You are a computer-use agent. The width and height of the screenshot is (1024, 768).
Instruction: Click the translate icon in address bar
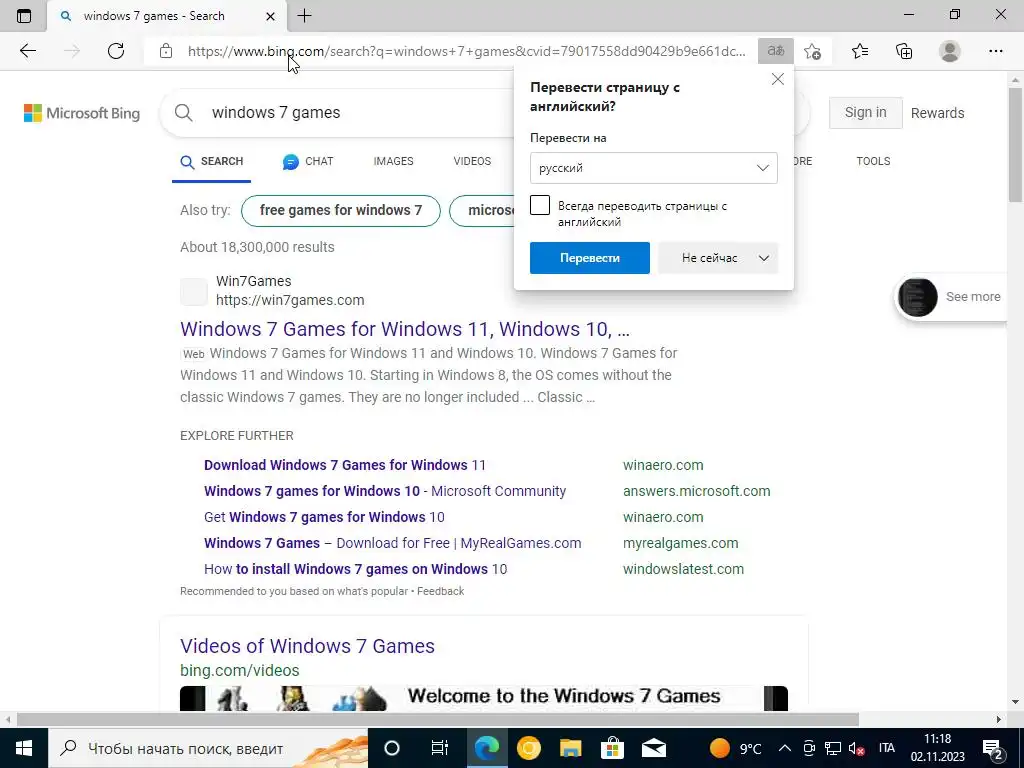(776, 51)
